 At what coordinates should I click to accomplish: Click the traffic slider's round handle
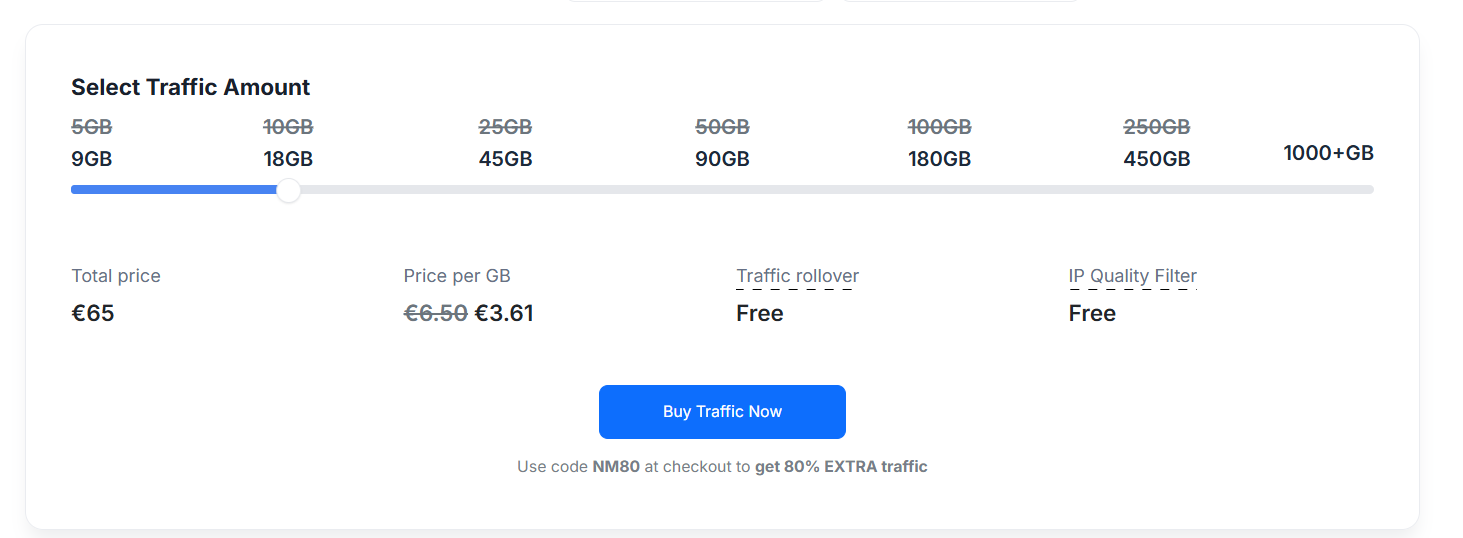tap(288, 190)
